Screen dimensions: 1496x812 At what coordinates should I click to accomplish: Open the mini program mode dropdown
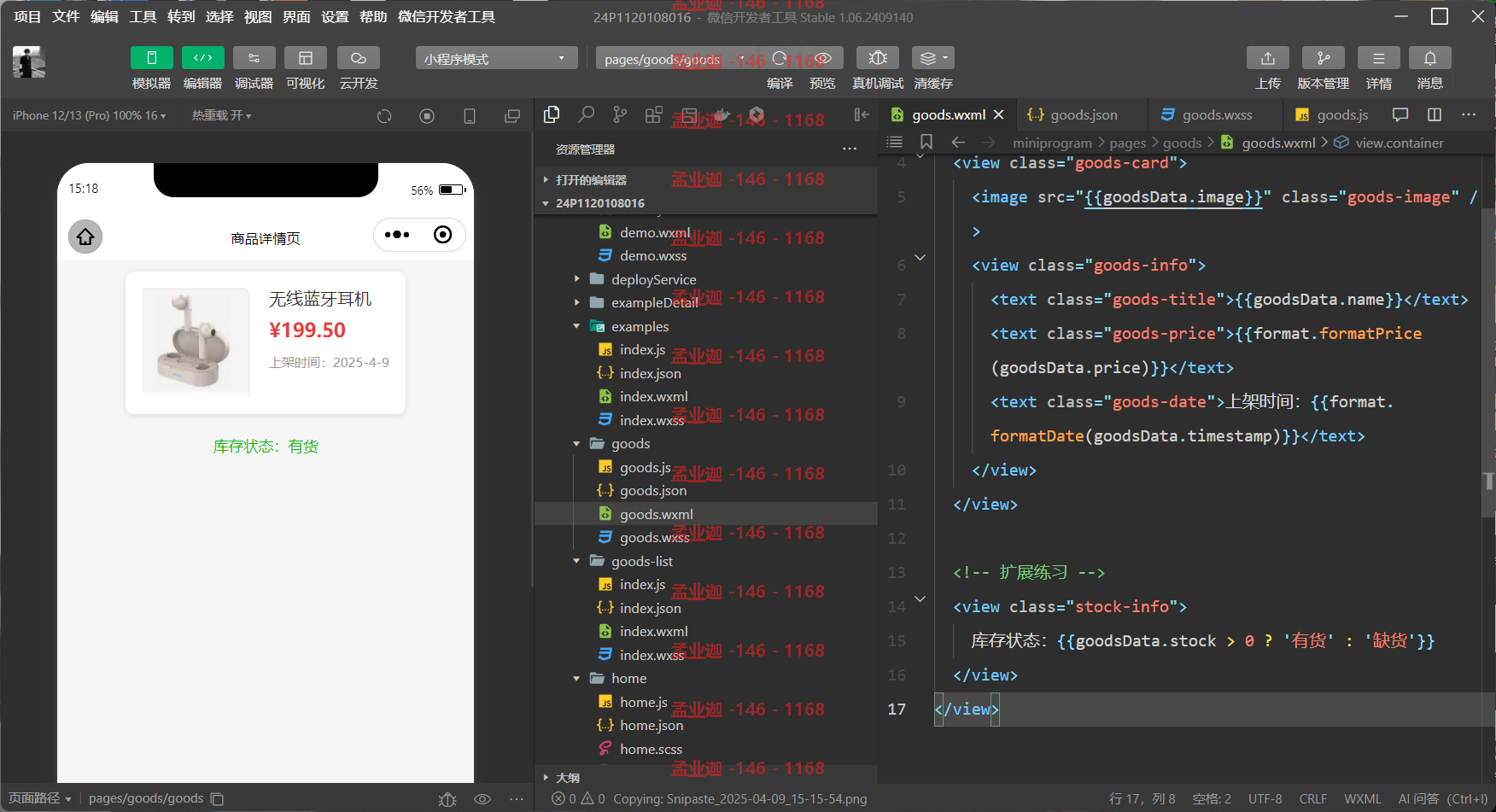click(x=496, y=58)
